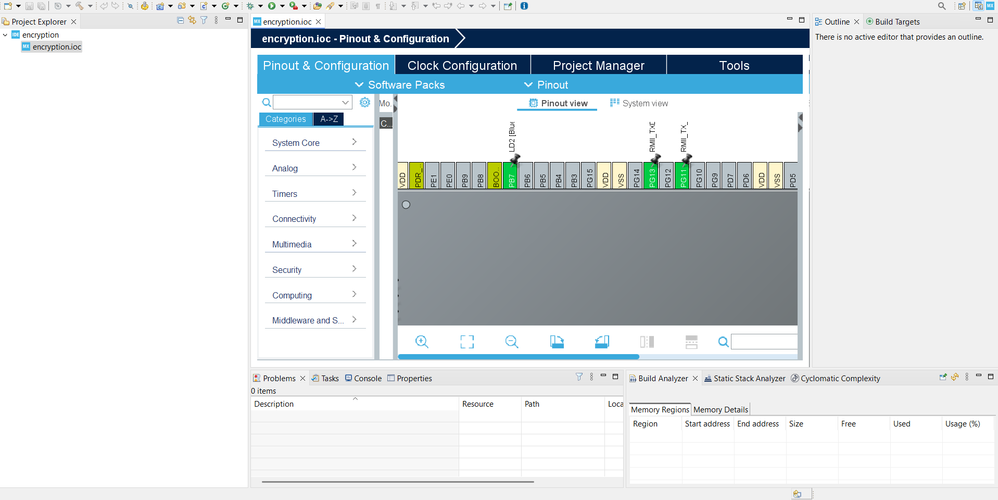Click the Debug bug icon in toolbar
This screenshot has width=998, height=500.
pyautogui.click(x=250, y=6)
